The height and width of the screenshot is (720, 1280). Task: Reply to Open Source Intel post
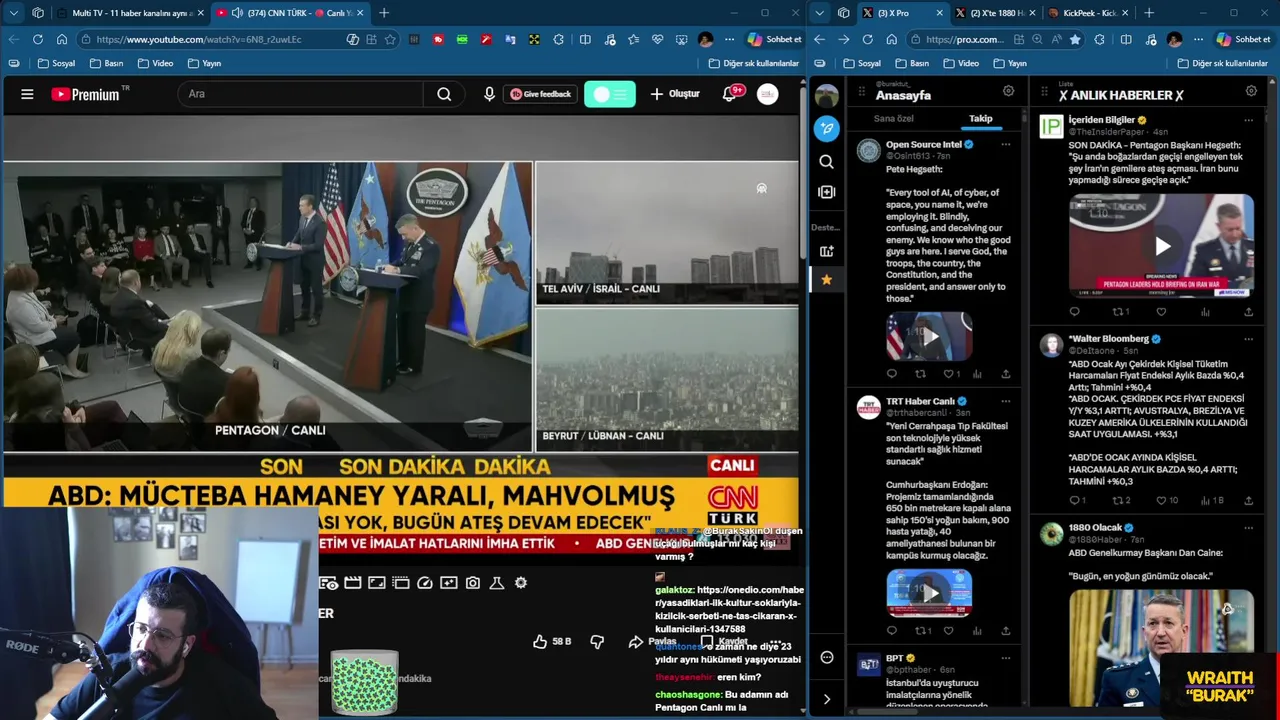point(892,374)
